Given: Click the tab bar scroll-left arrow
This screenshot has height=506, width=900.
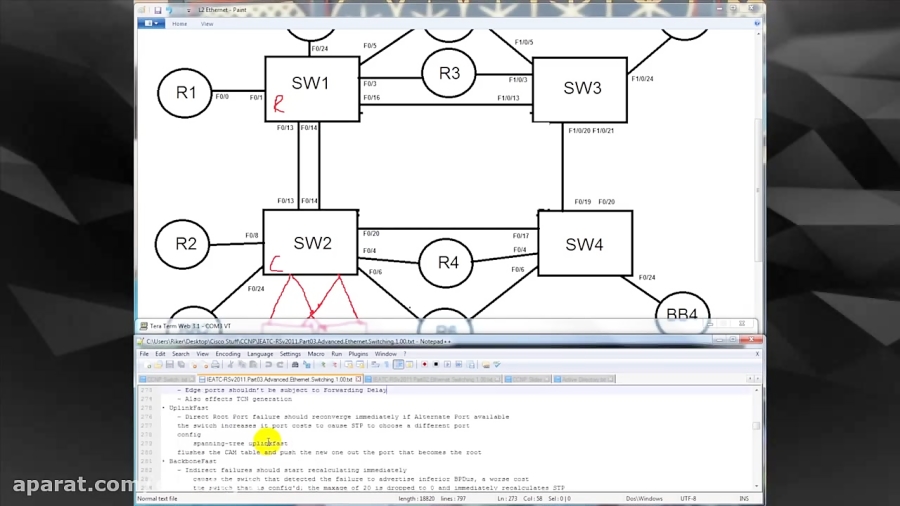Looking at the screenshot, I should (x=750, y=379).
